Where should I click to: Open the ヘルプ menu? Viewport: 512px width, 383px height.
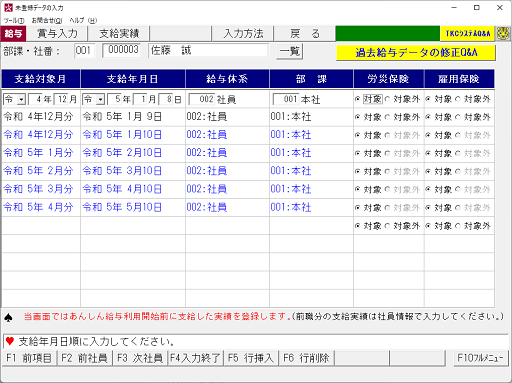click(x=83, y=21)
